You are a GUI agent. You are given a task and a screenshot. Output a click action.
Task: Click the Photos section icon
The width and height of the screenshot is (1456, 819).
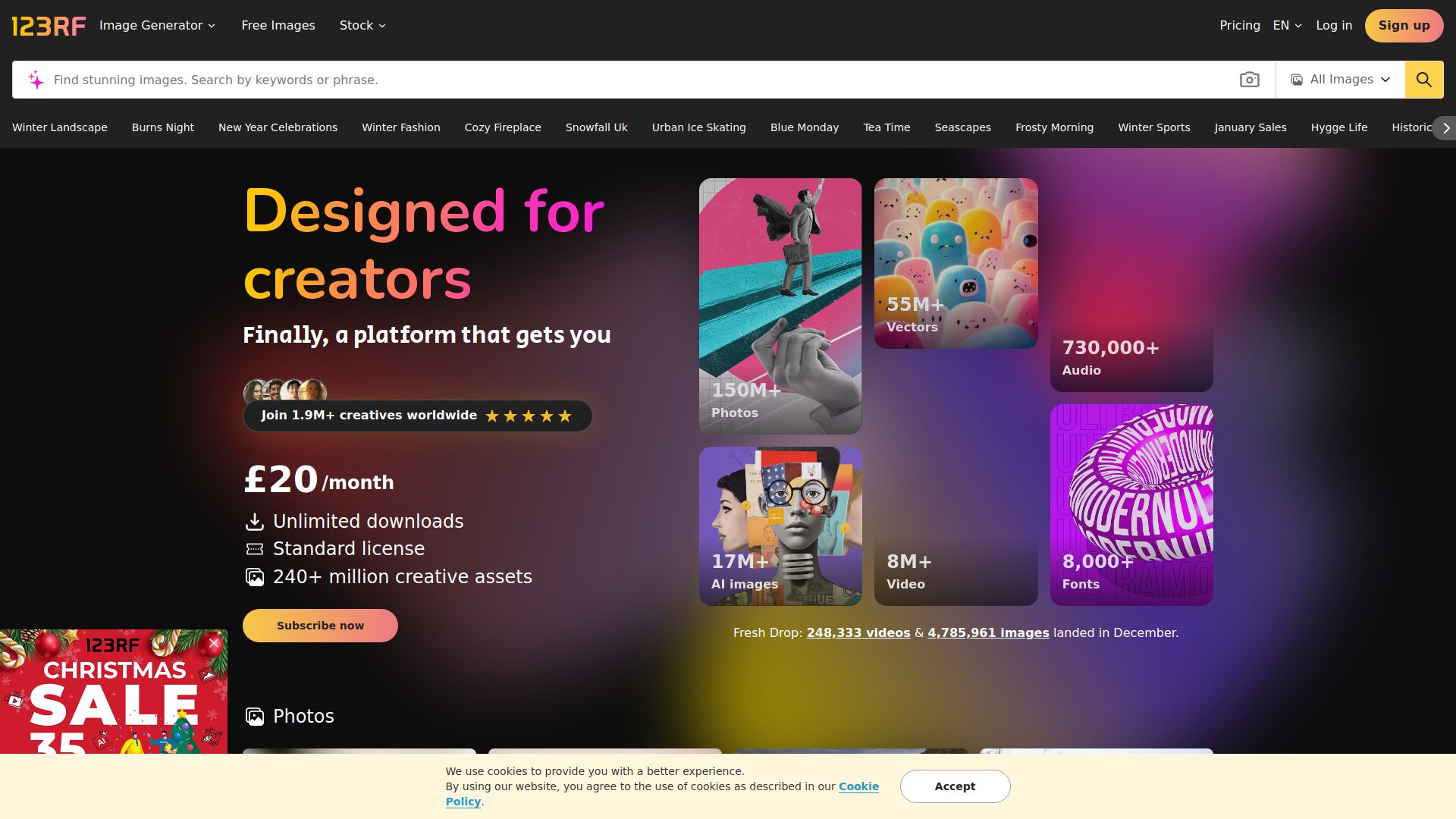pos(255,717)
